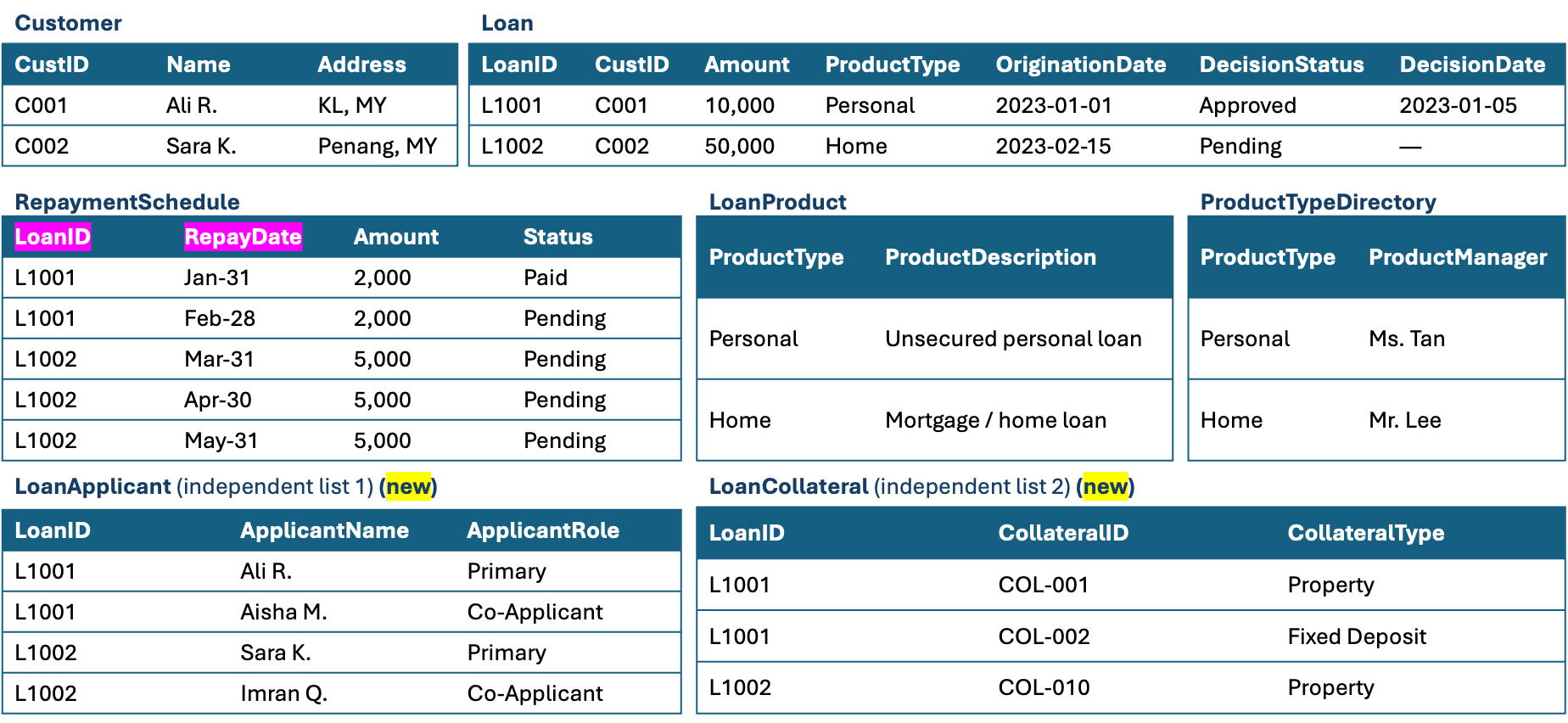This screenshot has width=1568, height=723.
Task: Select the highlighted "RepayDate" column header
Action: pyautogui.click(x=243, y=237)
